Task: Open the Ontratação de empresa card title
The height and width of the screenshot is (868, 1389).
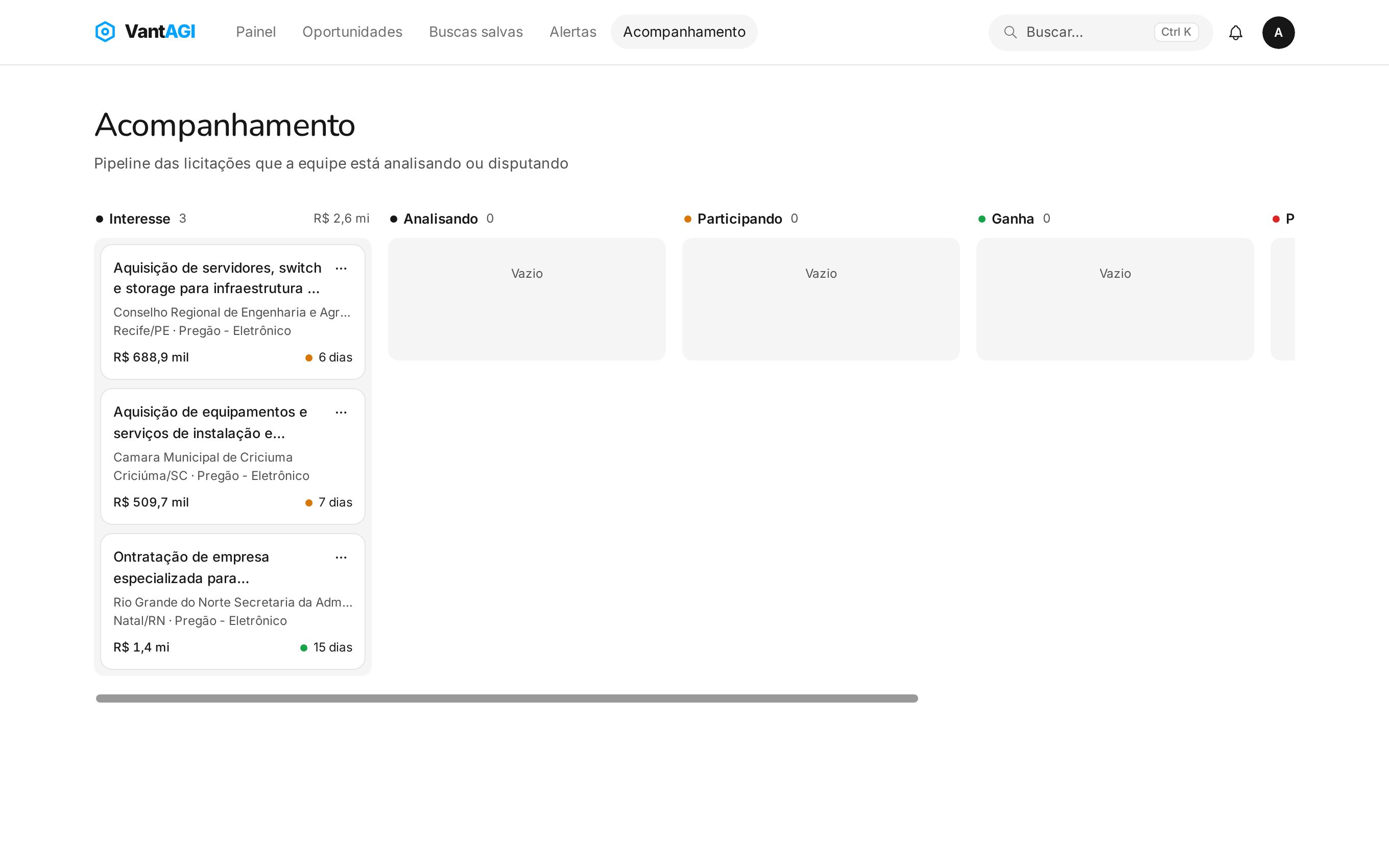Action: pos(191,567)
